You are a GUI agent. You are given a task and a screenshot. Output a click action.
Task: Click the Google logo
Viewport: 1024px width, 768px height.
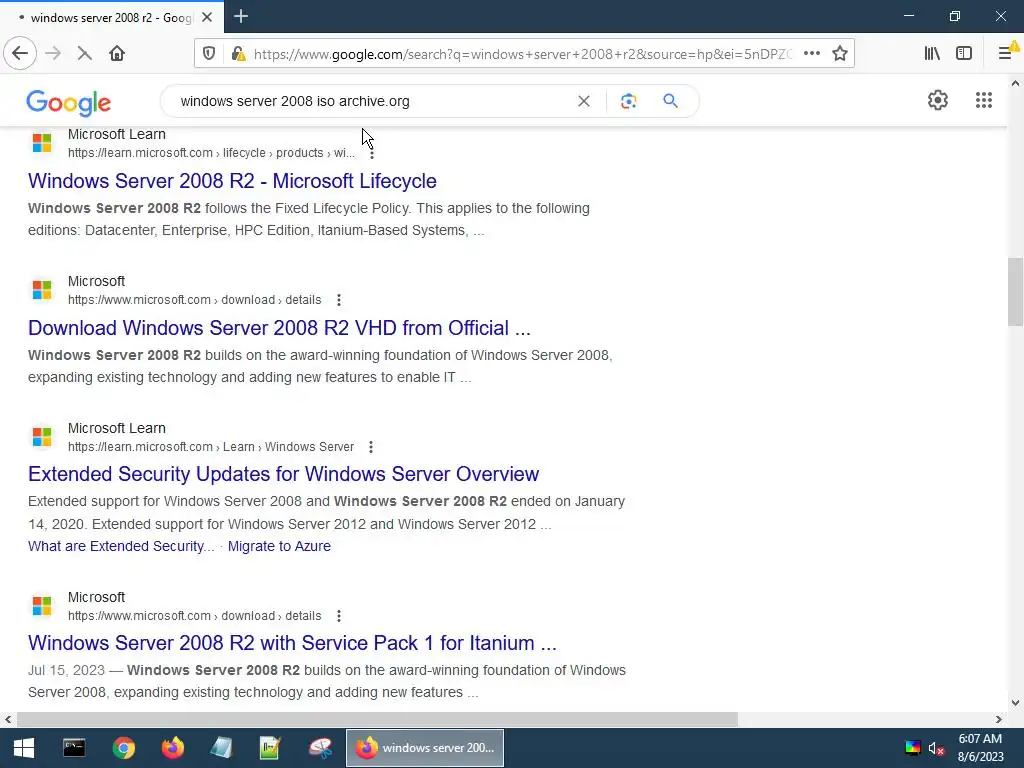coord(69,103)
